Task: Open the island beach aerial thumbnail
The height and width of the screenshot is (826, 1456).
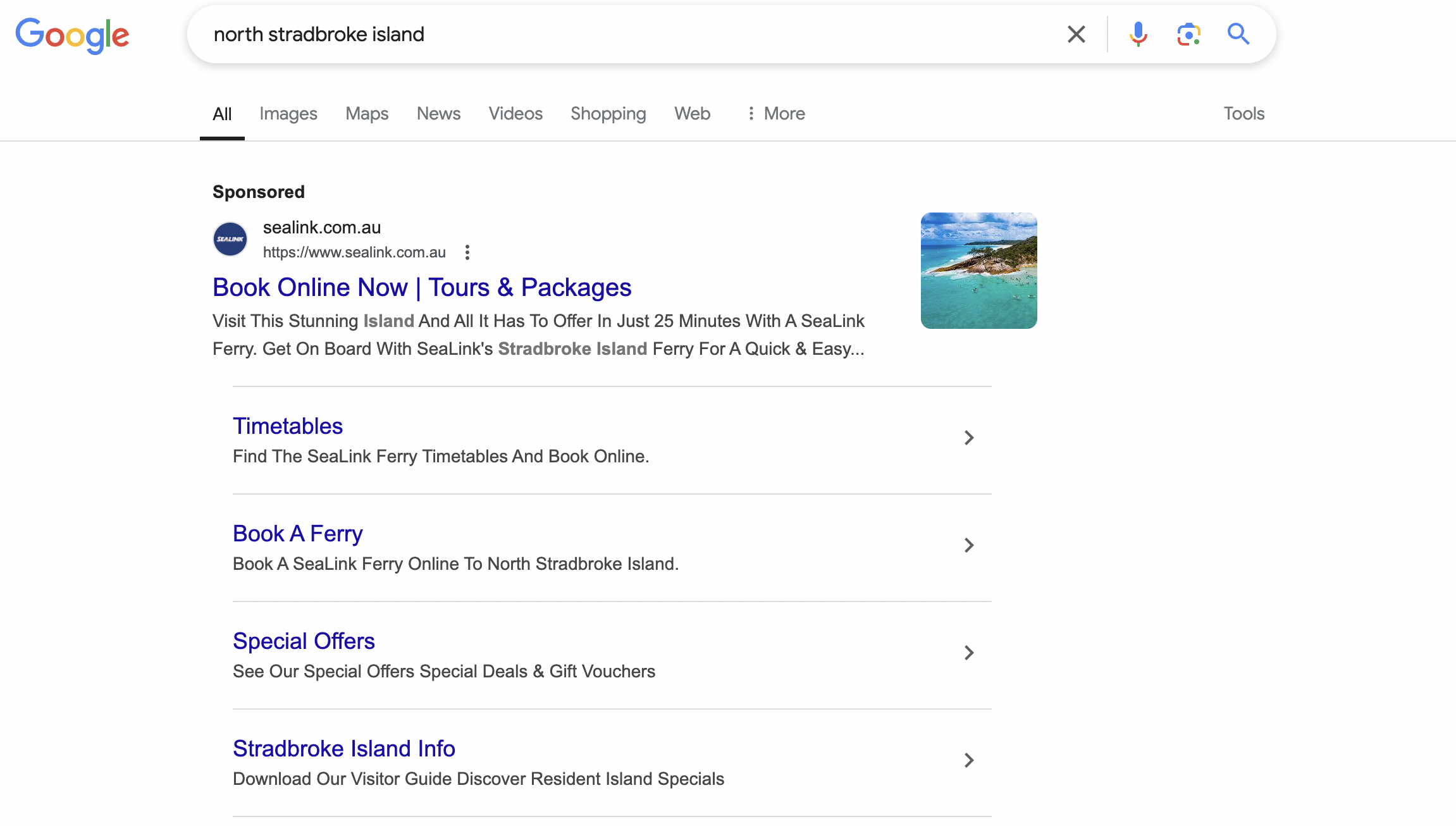Action: pos(979,271)
